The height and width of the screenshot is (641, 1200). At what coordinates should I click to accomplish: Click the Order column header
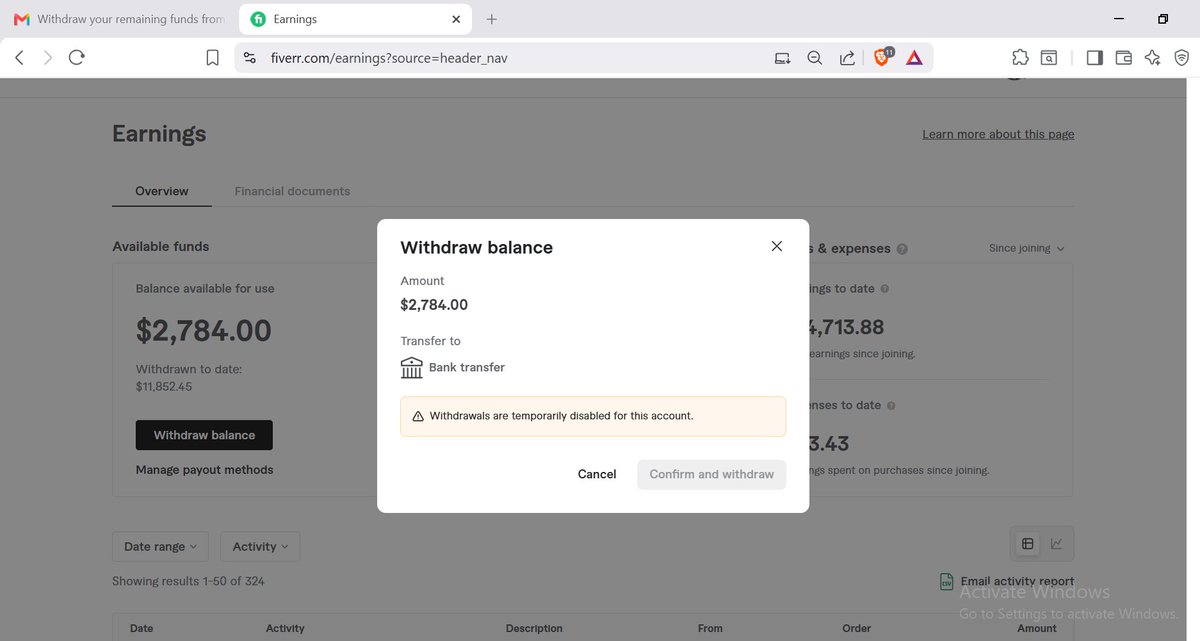tap(857, 628)
